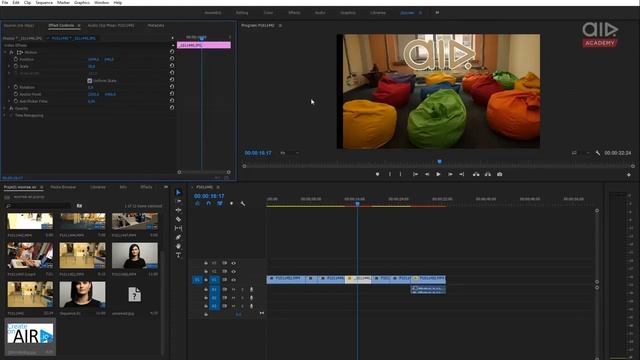Export frame using the camera icon
This screenshot has width=640, height=360.
[x=500, y=174]
